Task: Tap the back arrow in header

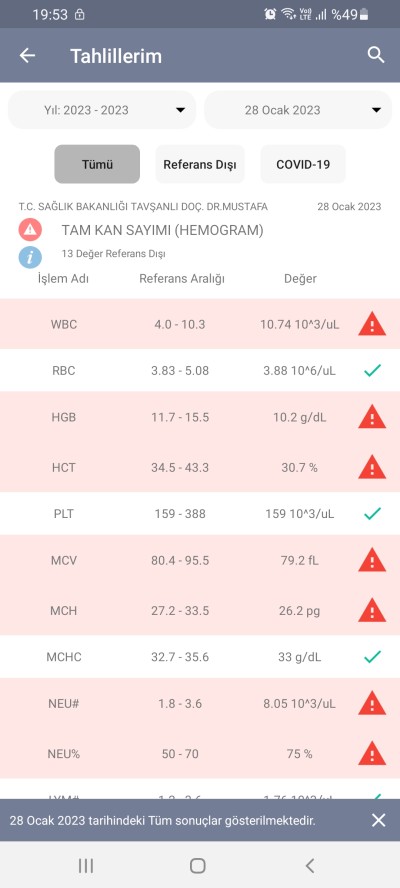Action: point(27,56)
